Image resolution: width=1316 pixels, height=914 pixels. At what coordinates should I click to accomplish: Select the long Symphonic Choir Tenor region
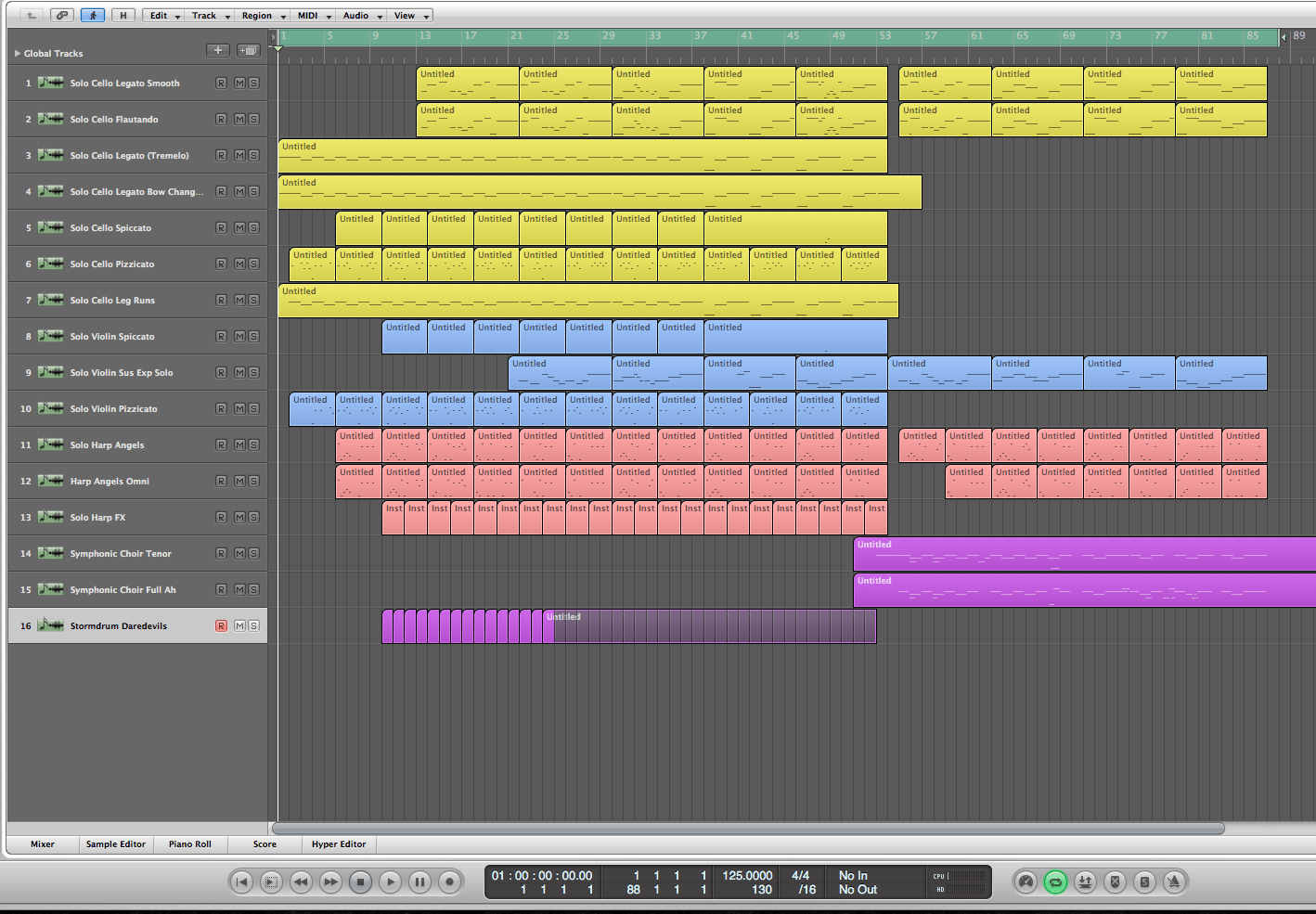click(x=1084, y=553)
